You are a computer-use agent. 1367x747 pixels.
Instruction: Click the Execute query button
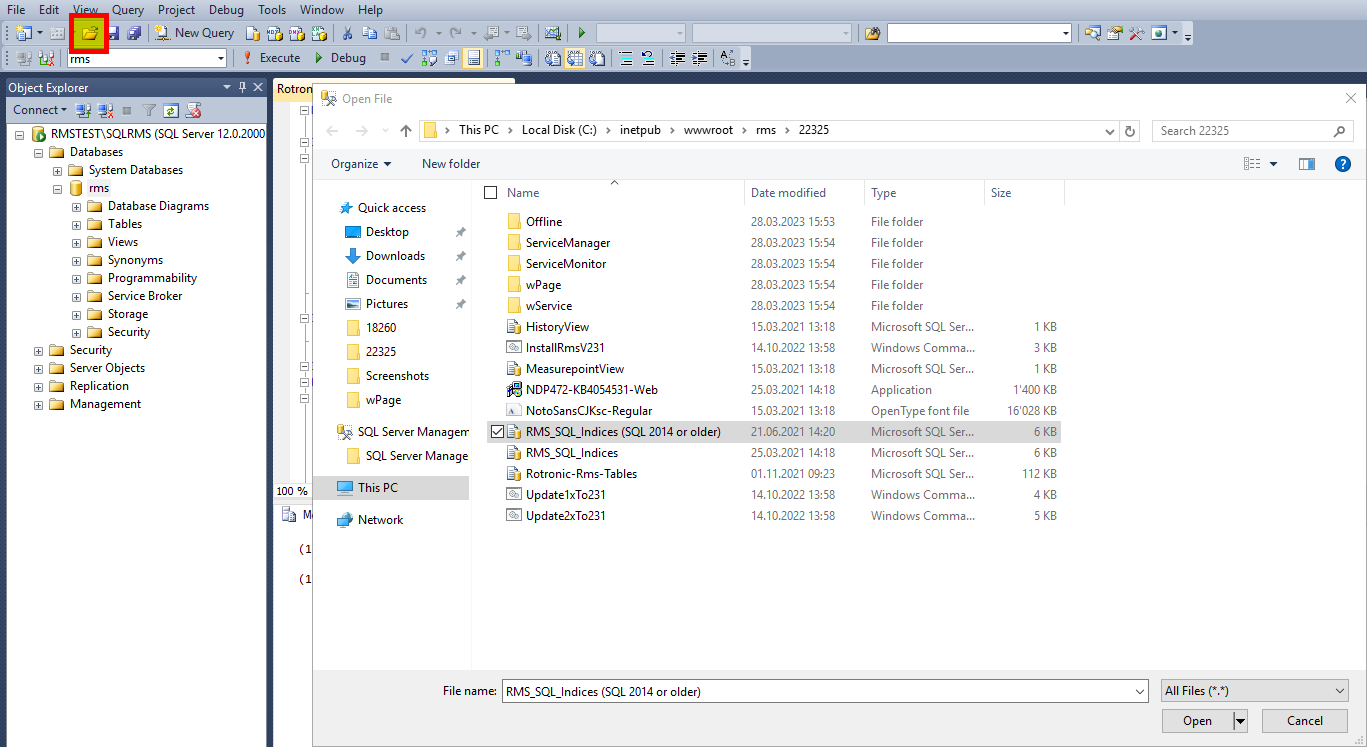pos(272,58)
